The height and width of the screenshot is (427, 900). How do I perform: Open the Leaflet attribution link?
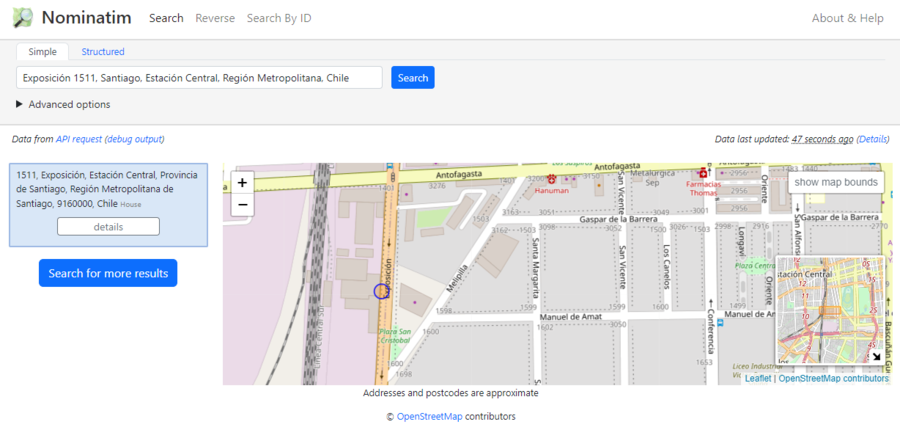tap(758, 379)
